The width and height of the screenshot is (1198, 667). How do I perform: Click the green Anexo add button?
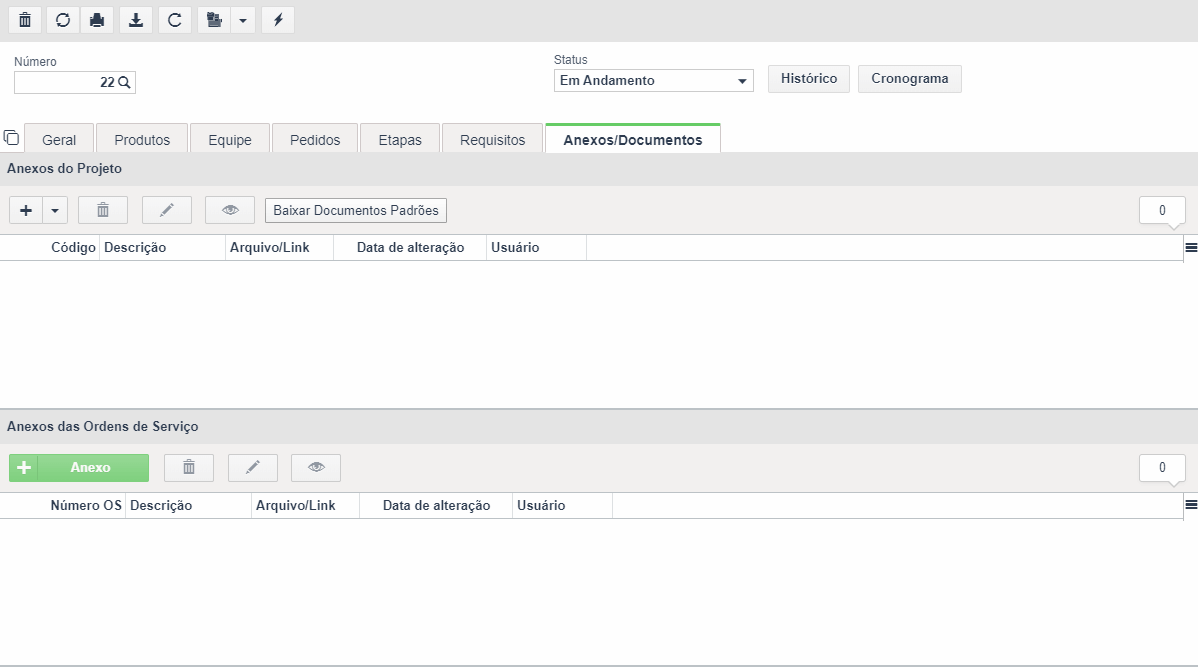79,468
